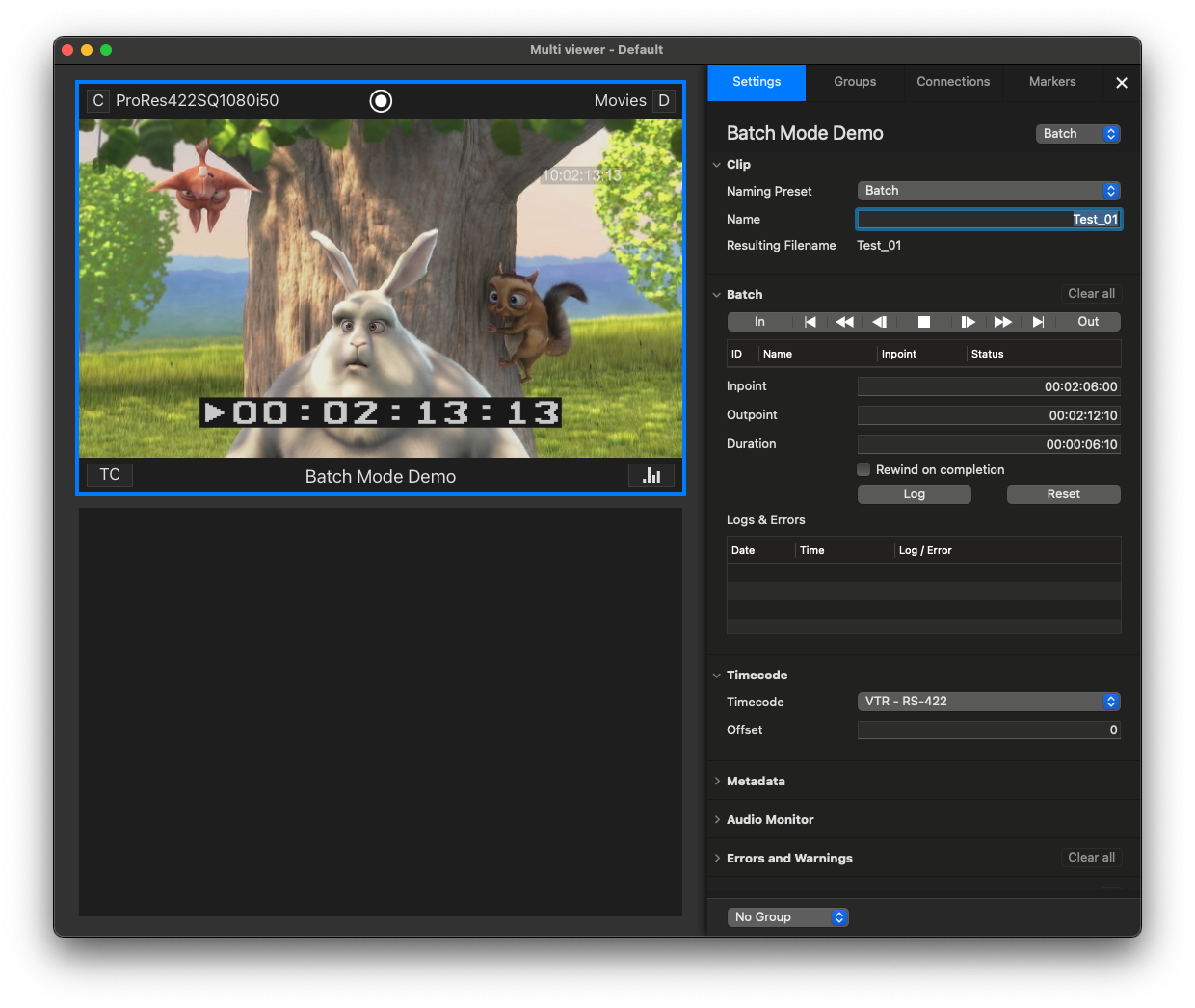Expand the Metadata section
This screenshot has width=1195, height=1008.
coord(717,782)
